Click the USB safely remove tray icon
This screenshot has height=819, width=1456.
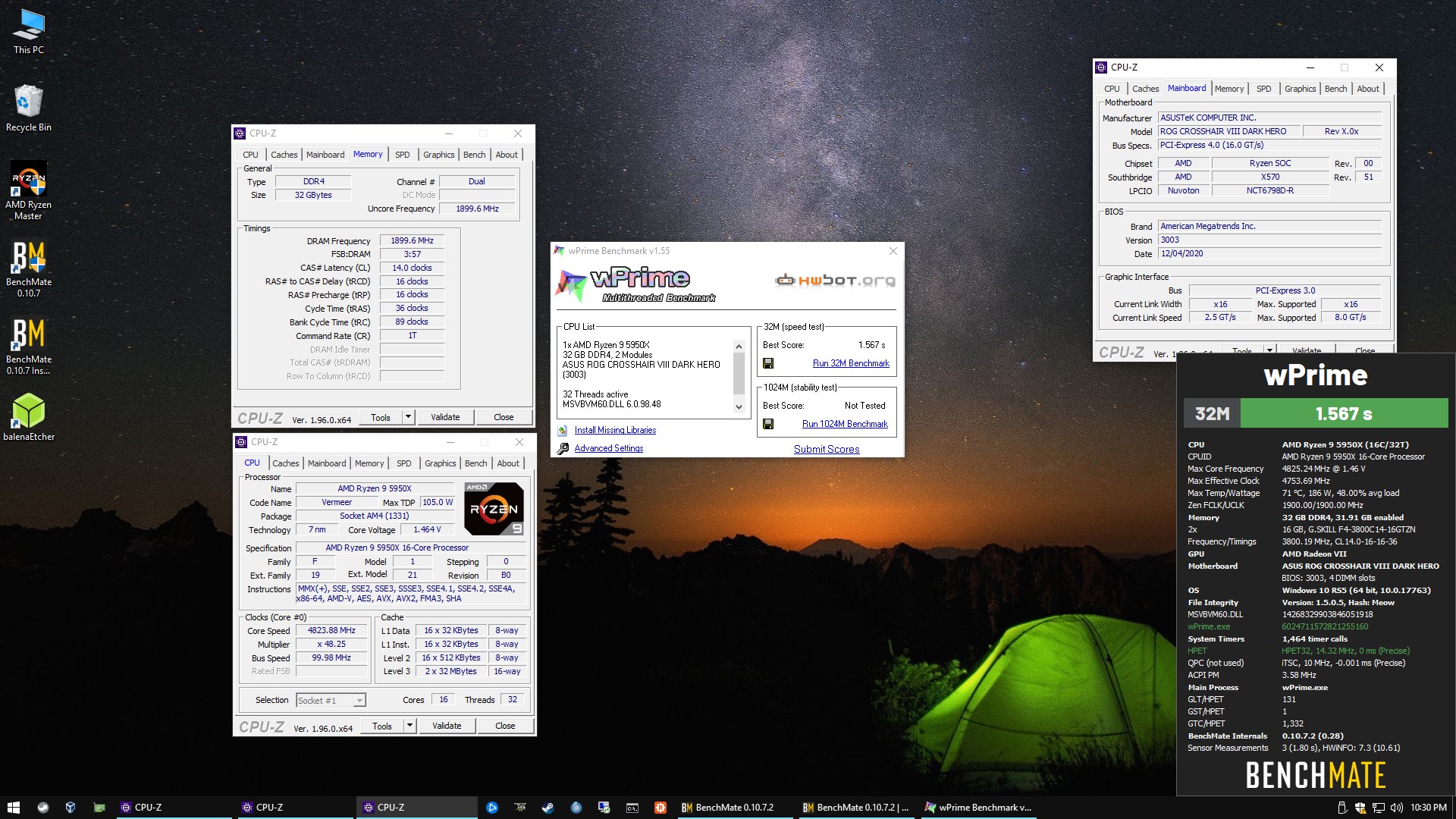[x=1341, y=808]
